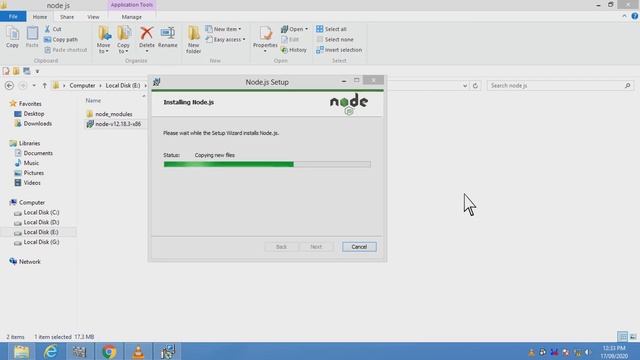The width and height of the screenshot is (640, 360).
Task: Open File Explorer taskbar icon
Action: pyautogui.click(x=21, y=351)
